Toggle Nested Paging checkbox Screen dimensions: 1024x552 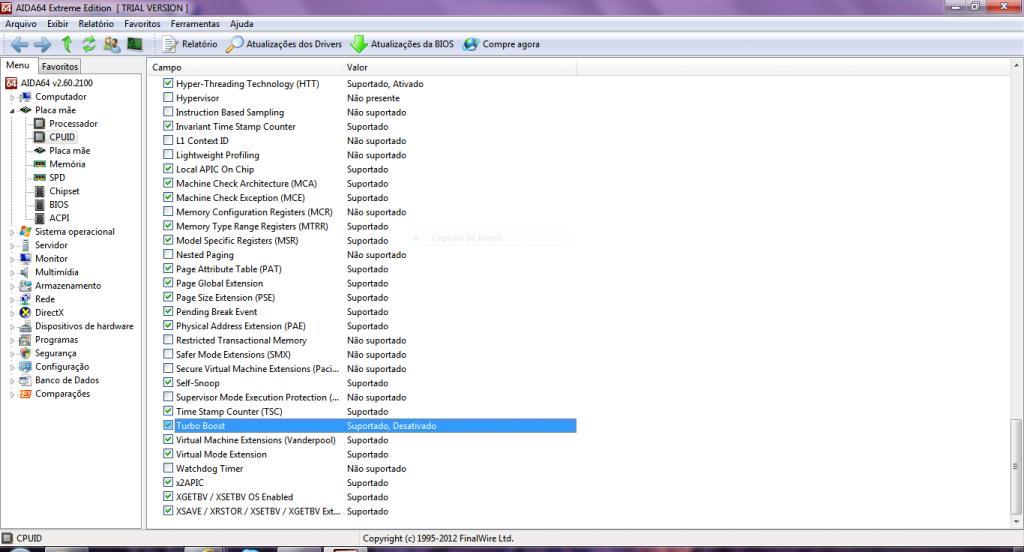168,254
